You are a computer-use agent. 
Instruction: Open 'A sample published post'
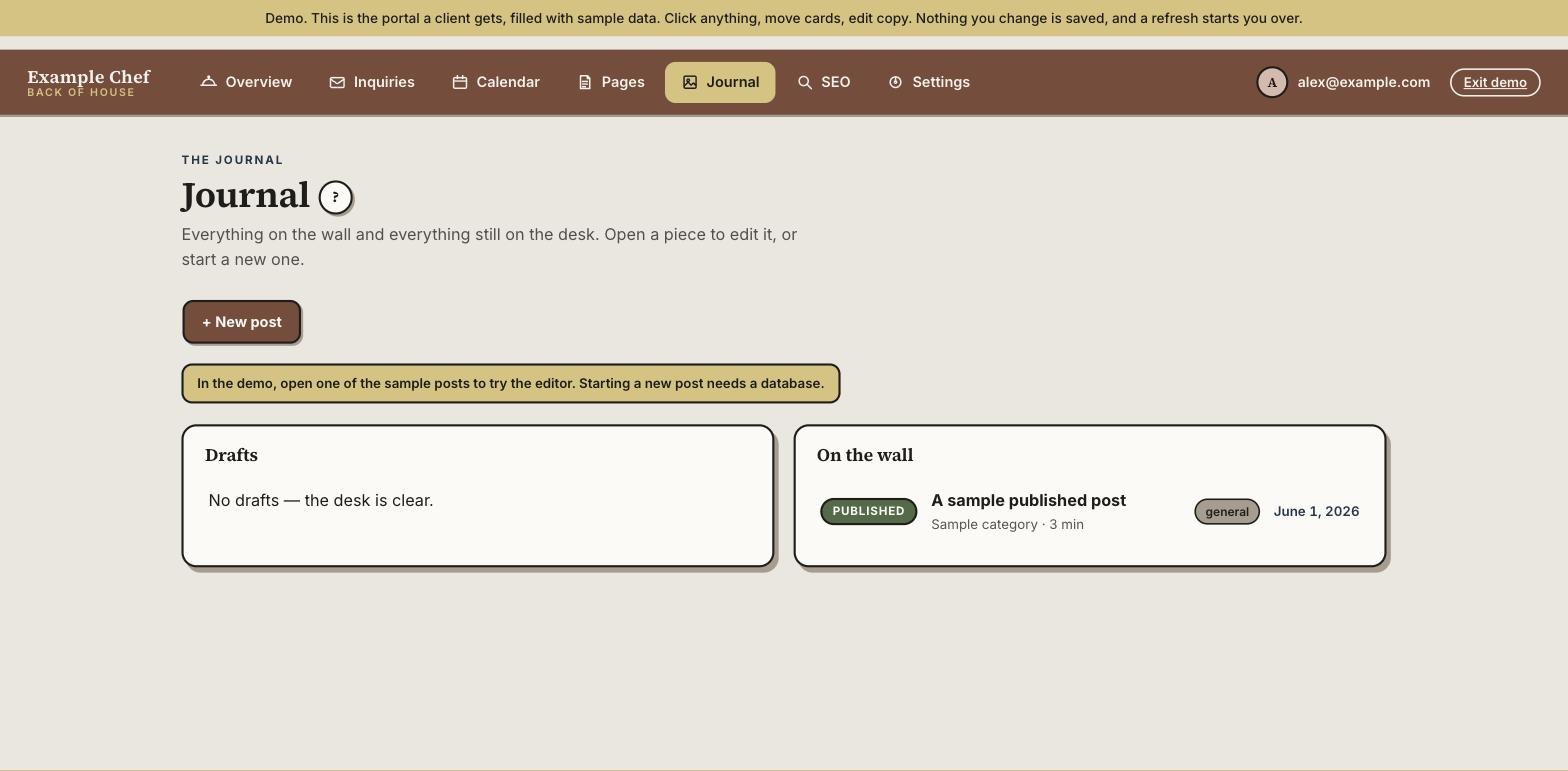(x=1028, y=500)
